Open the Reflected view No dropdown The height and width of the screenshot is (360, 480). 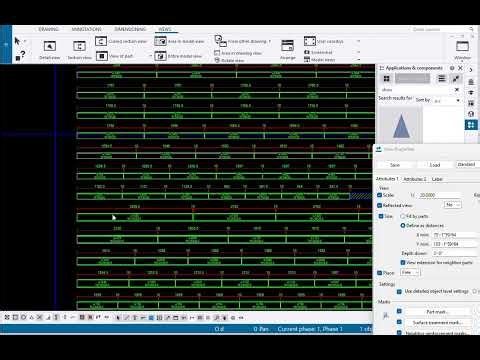453,205
